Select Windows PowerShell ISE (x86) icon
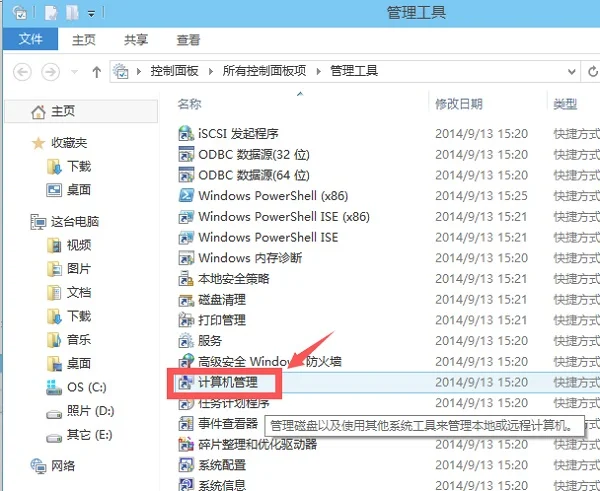This screenshot has height=491, width=600. pos(186,217)
